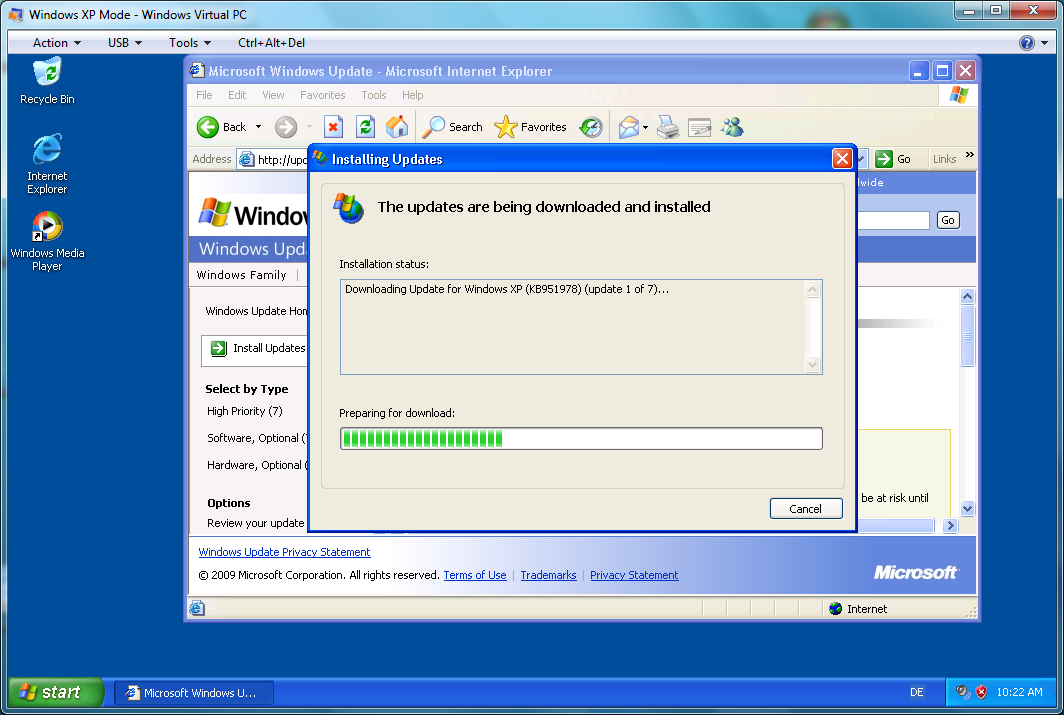Open the Windows Update Privacy Statement link

coord(284,551)
